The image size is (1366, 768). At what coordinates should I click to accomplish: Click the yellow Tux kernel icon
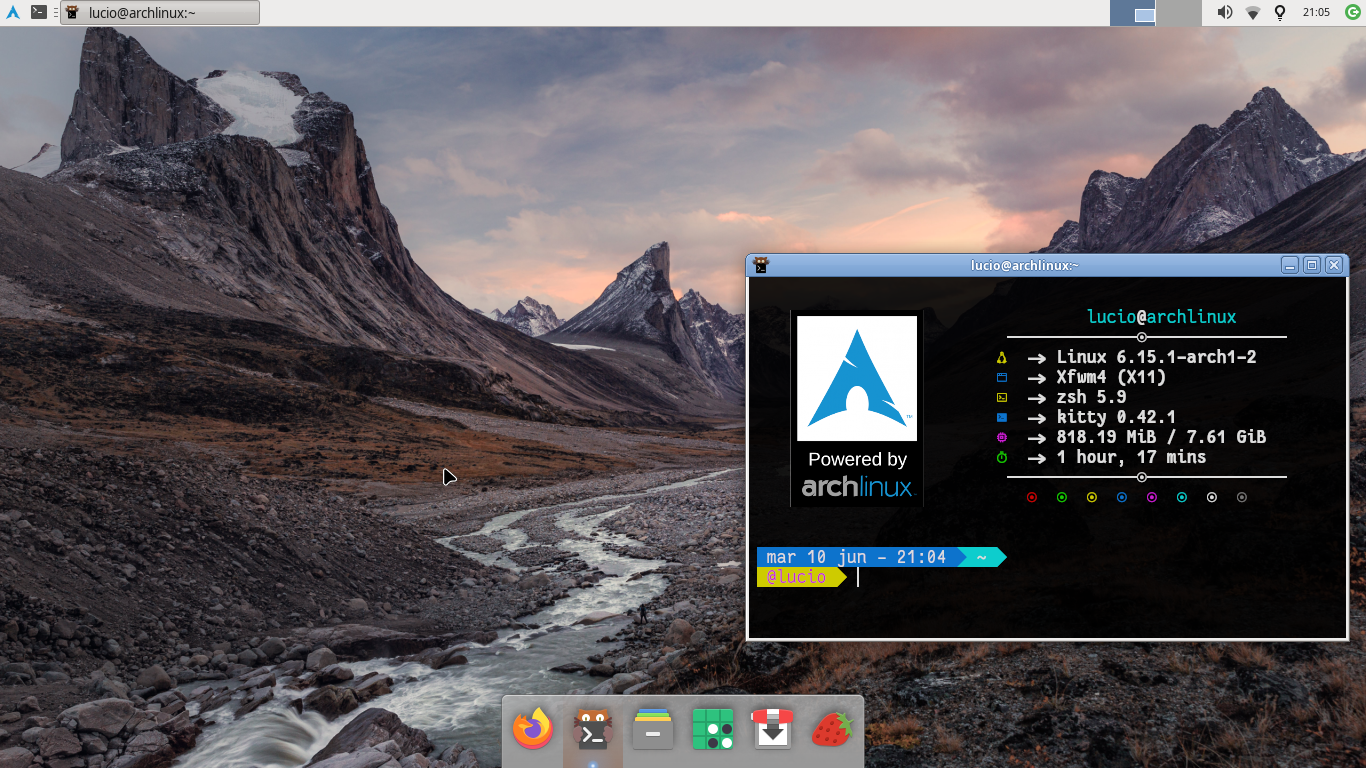pos(1001,358)
